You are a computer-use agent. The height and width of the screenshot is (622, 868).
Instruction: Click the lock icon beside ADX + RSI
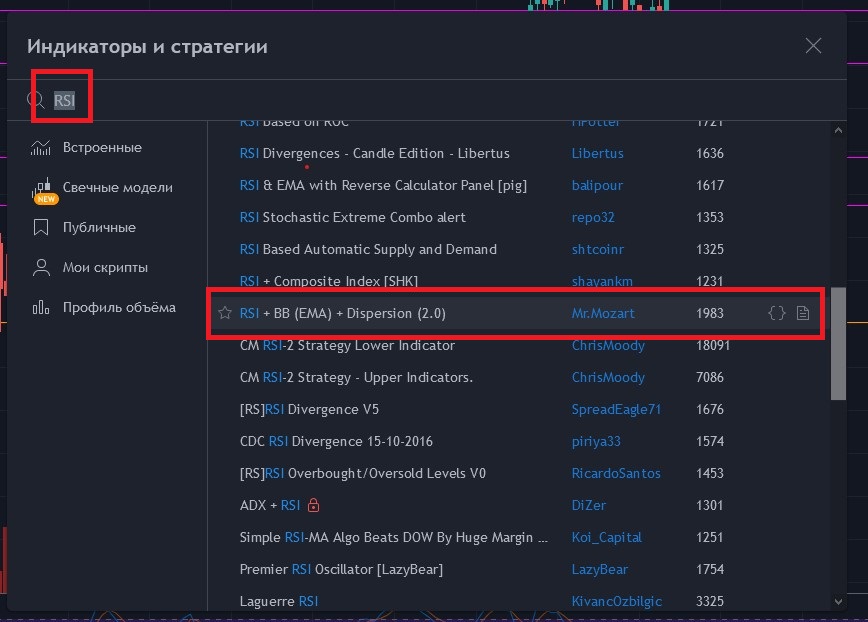coord(314,506)
